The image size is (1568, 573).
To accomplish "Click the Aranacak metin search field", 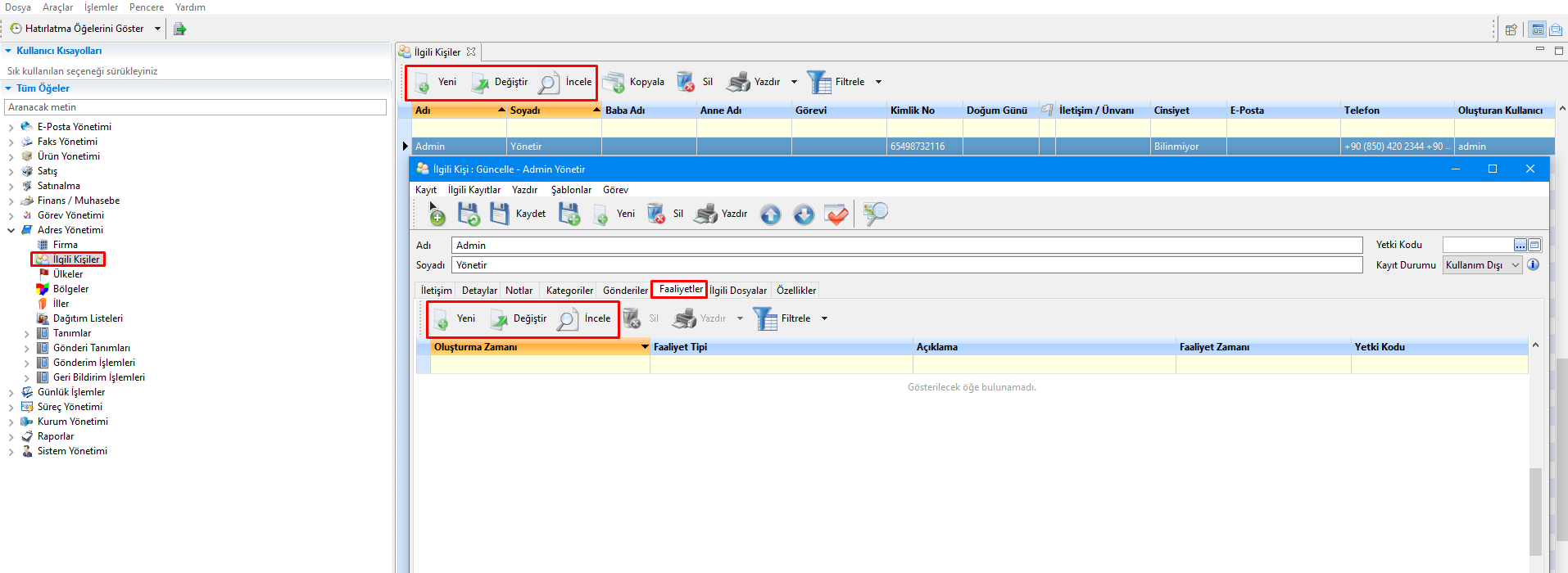I will click(195, 107).
